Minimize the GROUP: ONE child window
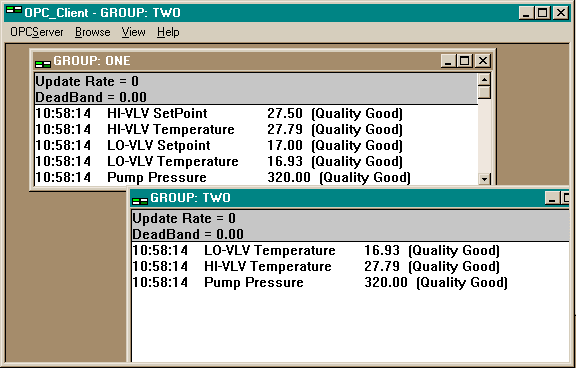 pos(448,61)
